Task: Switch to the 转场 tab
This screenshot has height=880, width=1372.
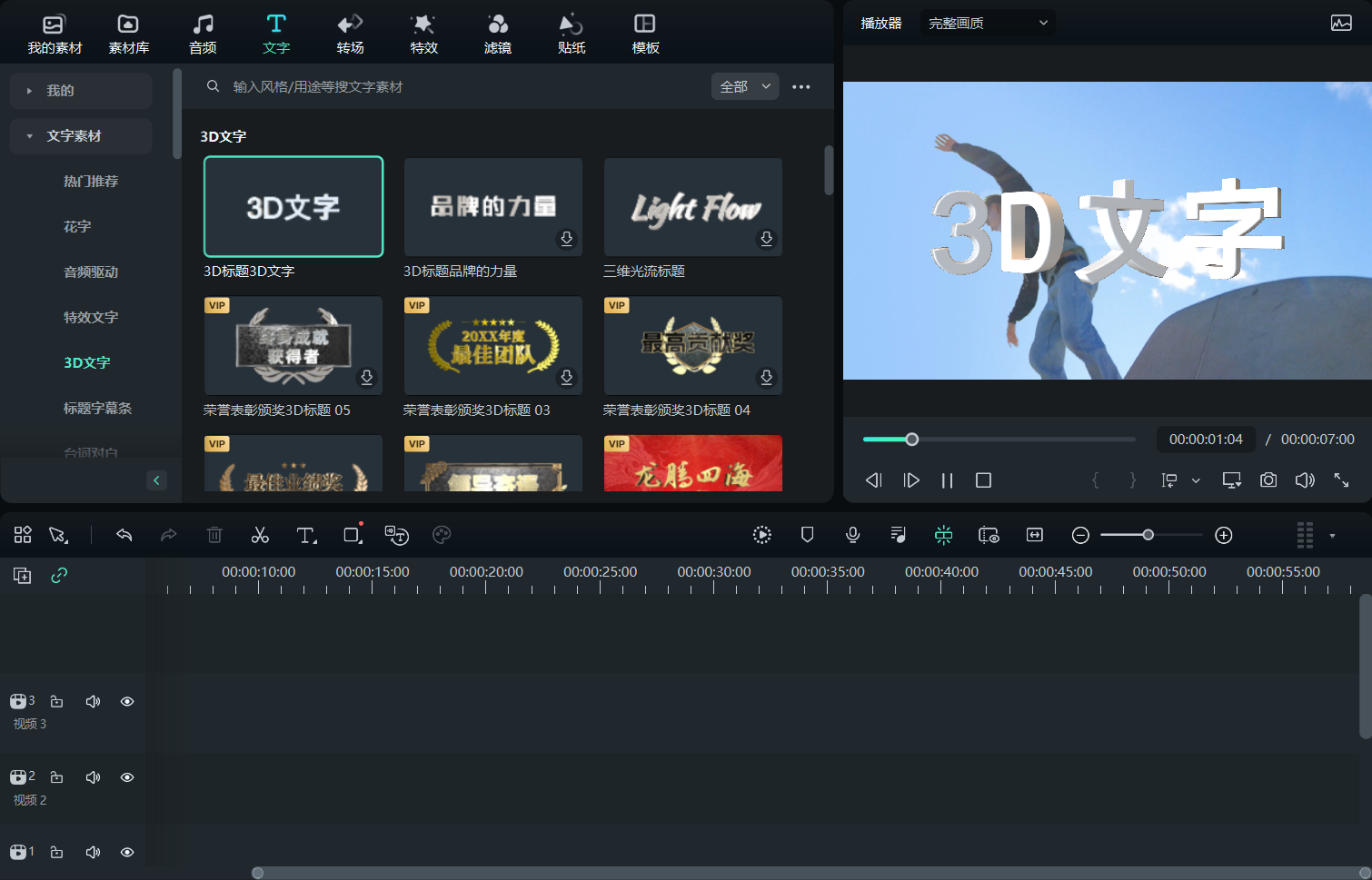Action: 350,33
